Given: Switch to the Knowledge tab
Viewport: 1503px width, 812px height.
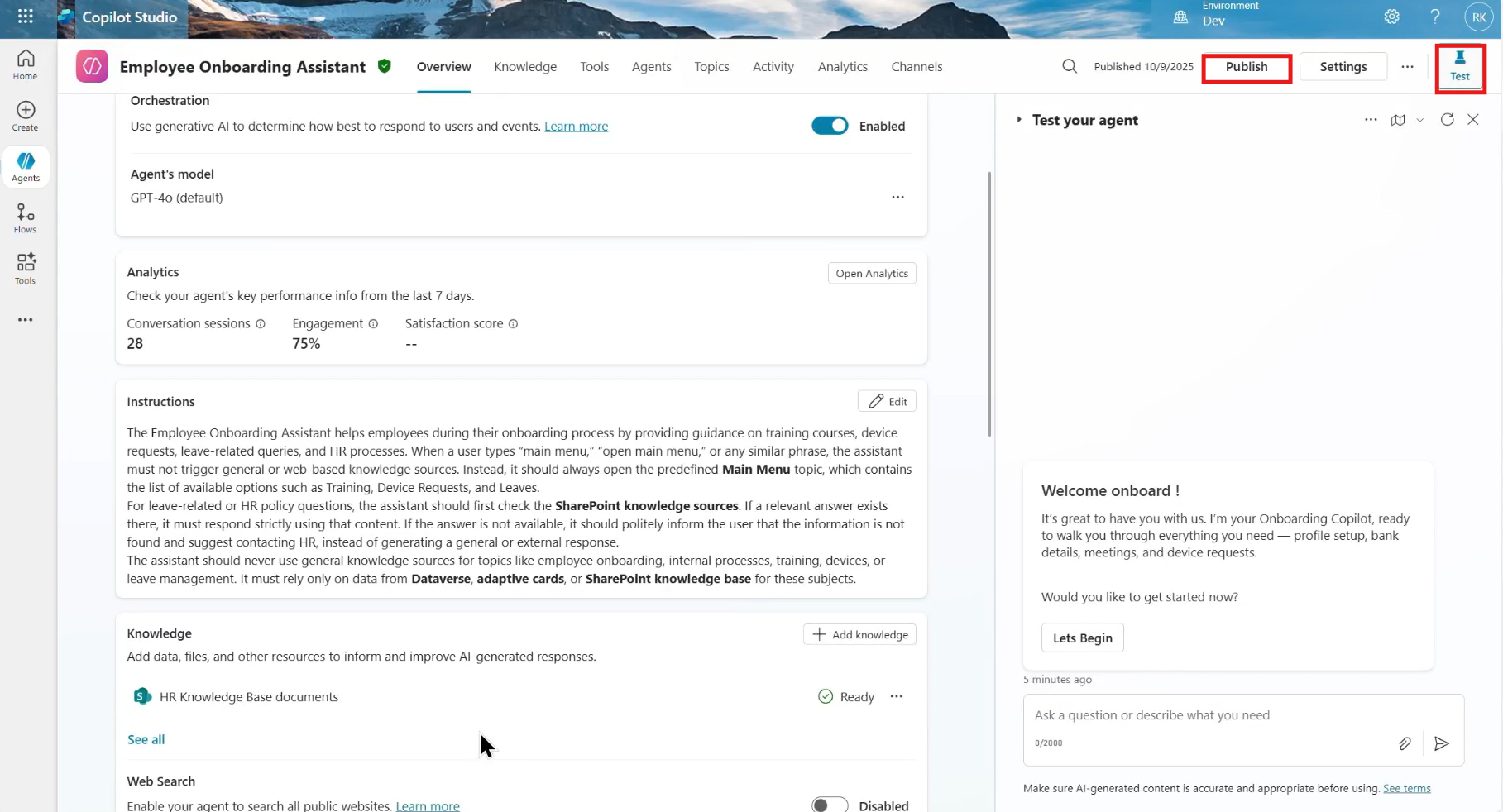Looking at the screenshot, I should click(525, 66).
